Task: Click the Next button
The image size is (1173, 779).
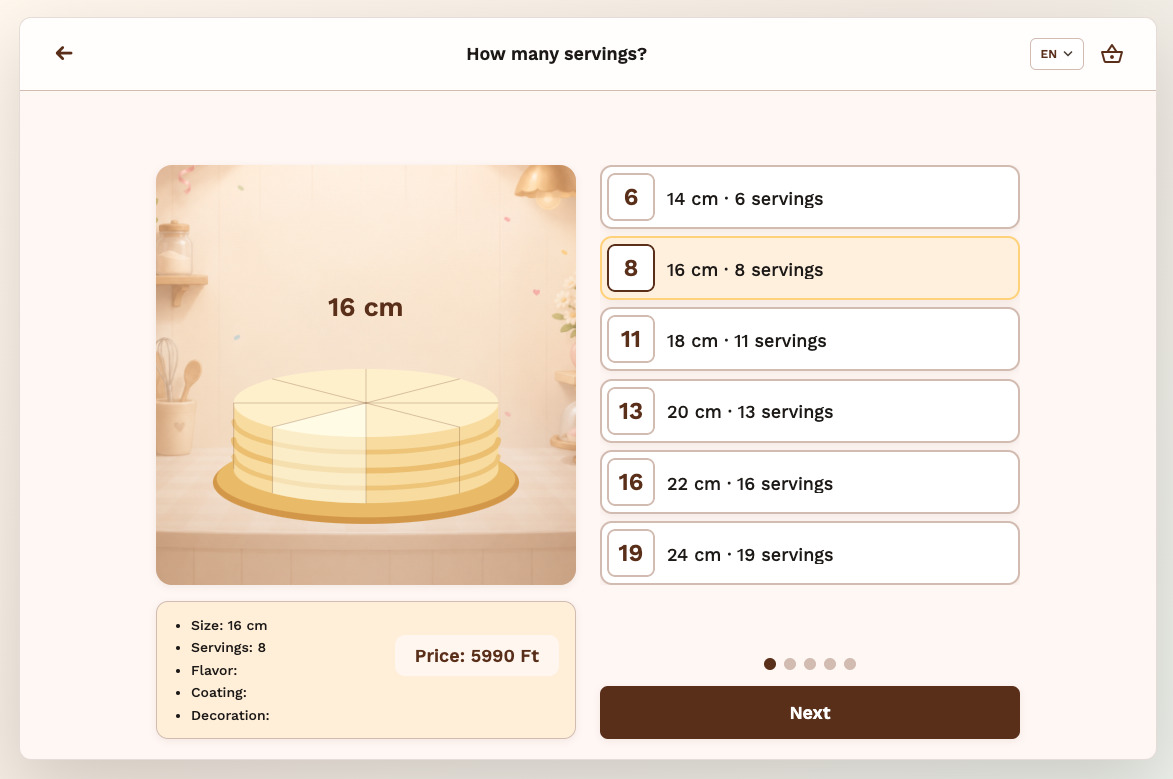Action: tap(809, 712)
